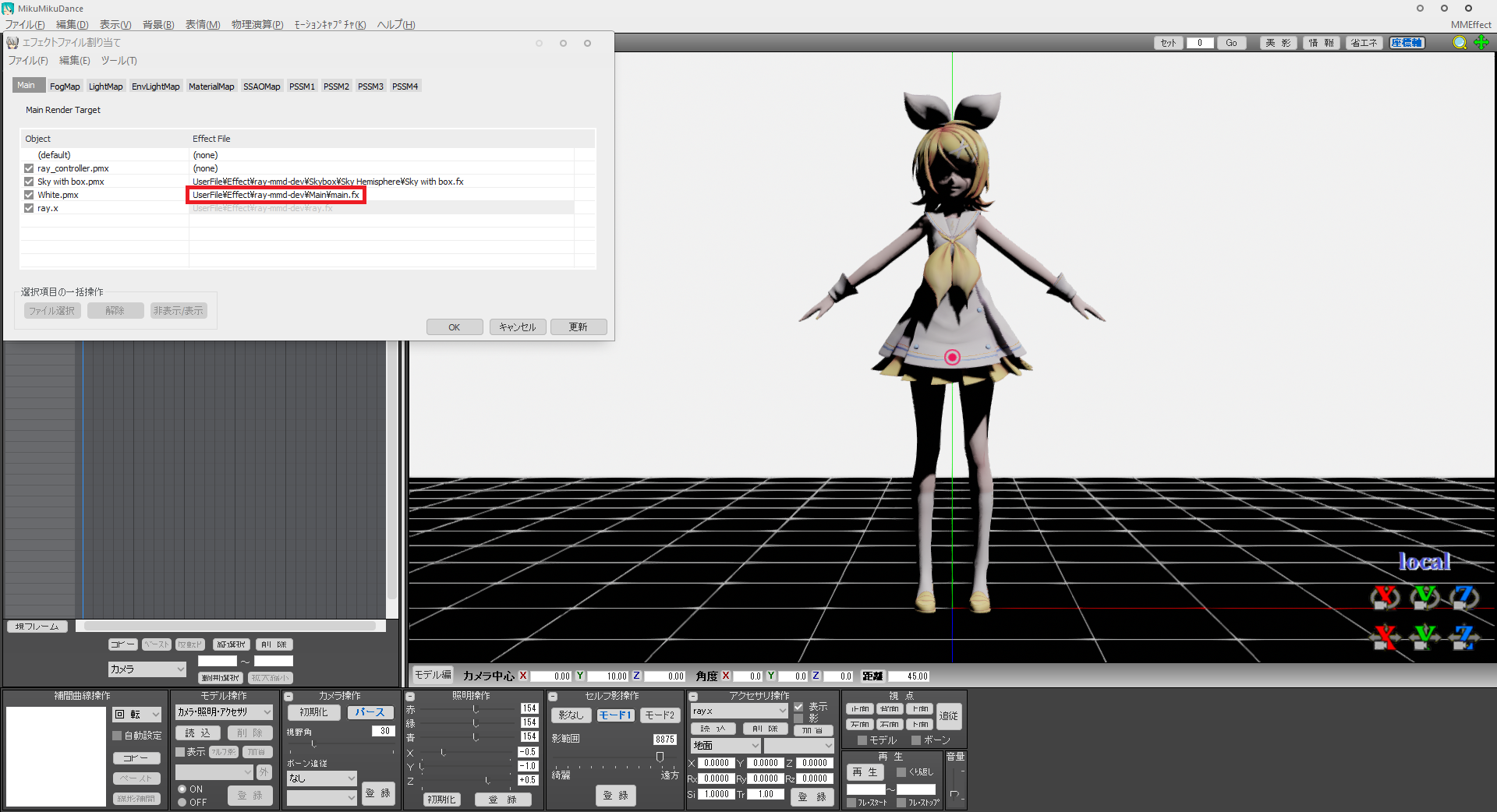Viewport: 1497px width, 812px height.
Task: Click the upper red X rotation axis icon
Action: [x=1385, y=598]
